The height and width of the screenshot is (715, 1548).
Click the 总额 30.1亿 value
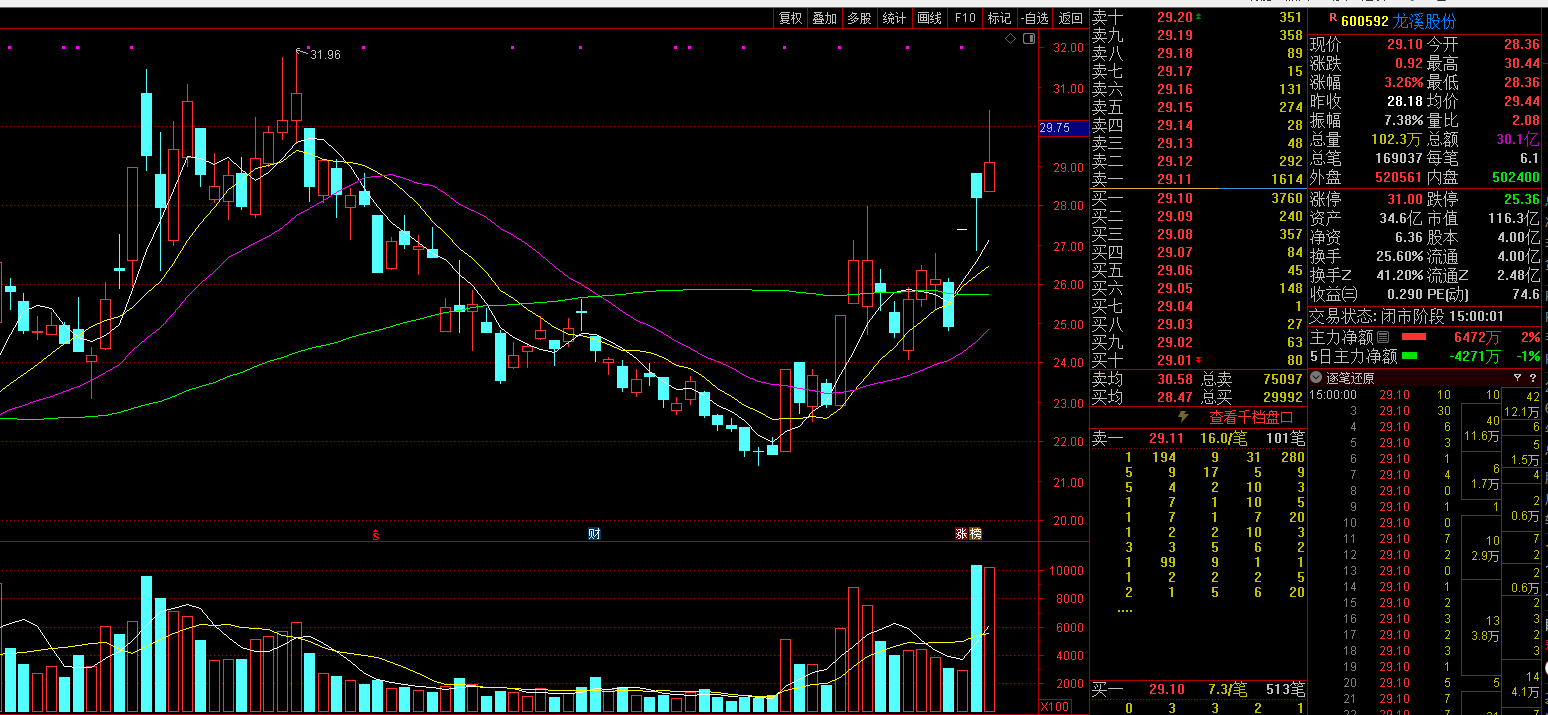1519,139
